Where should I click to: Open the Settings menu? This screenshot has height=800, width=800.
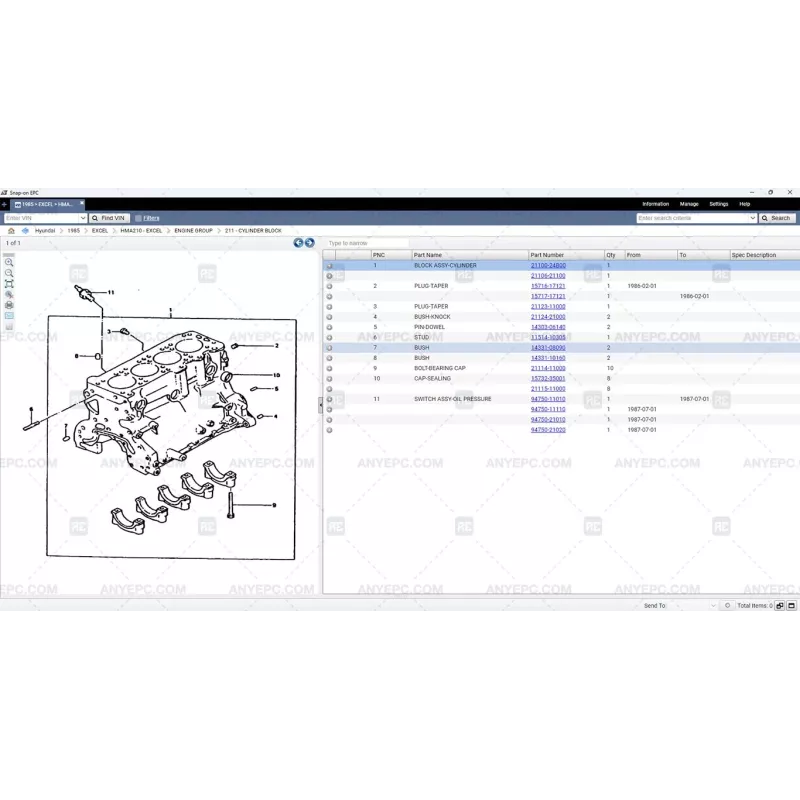pos(718,204)
